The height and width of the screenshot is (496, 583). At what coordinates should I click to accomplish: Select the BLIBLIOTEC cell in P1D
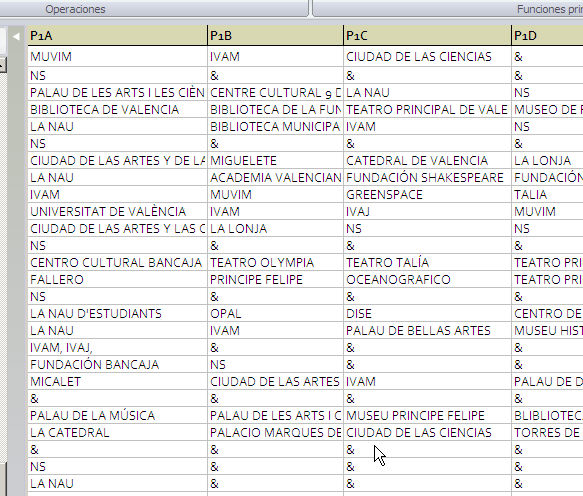coord(547,416)
